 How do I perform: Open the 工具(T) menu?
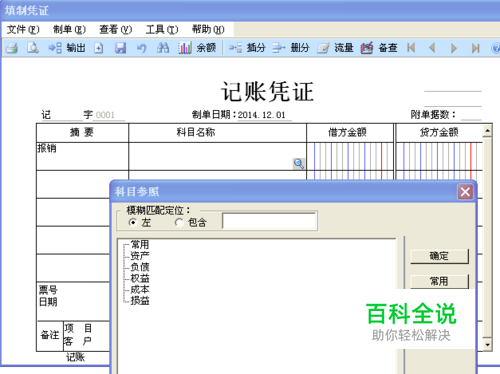pyautogui.click(x=162, y=30)
